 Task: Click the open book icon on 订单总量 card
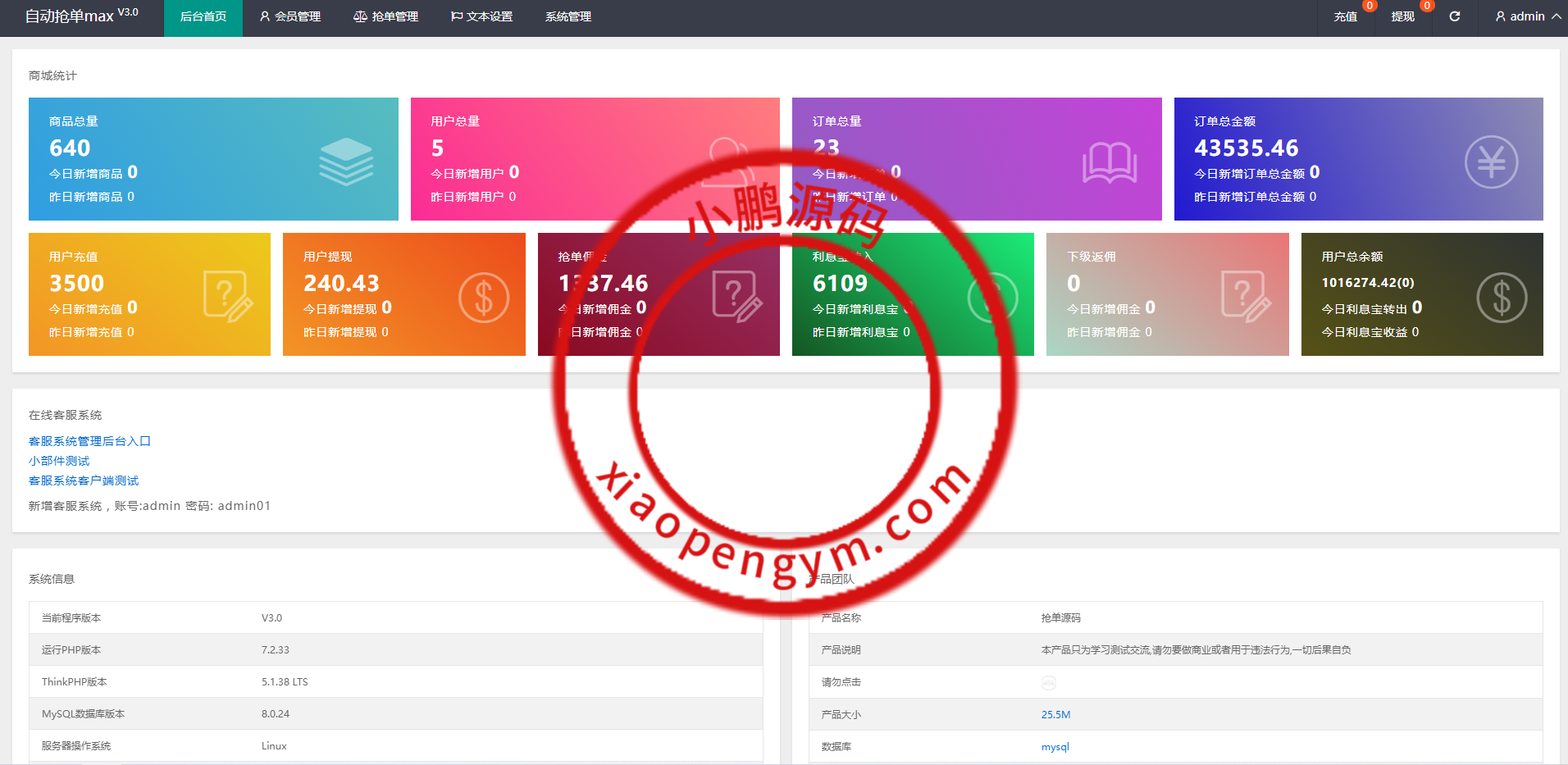click(1109, 162)
